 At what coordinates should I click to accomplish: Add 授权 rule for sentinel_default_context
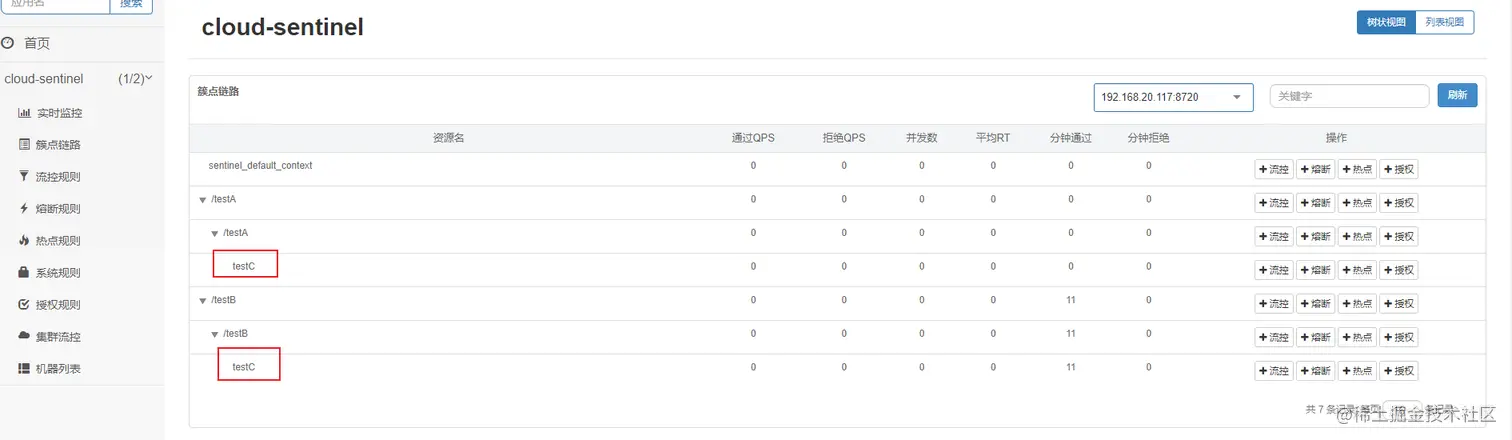(1399, 169)
